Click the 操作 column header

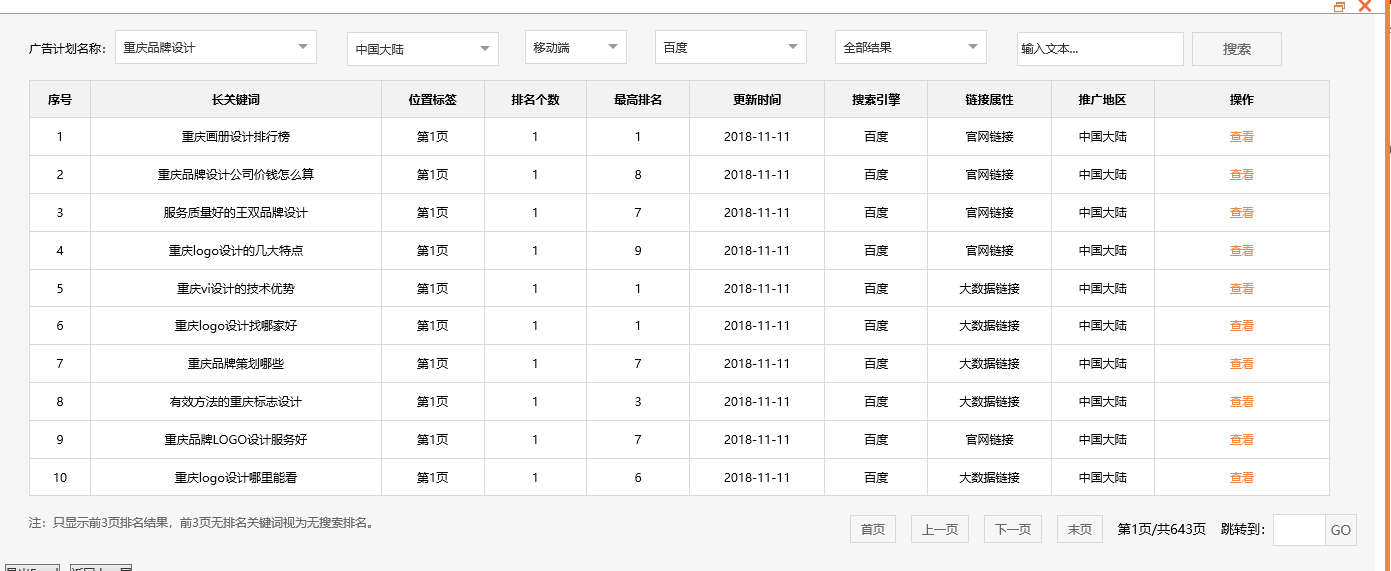pos(1242,100)
